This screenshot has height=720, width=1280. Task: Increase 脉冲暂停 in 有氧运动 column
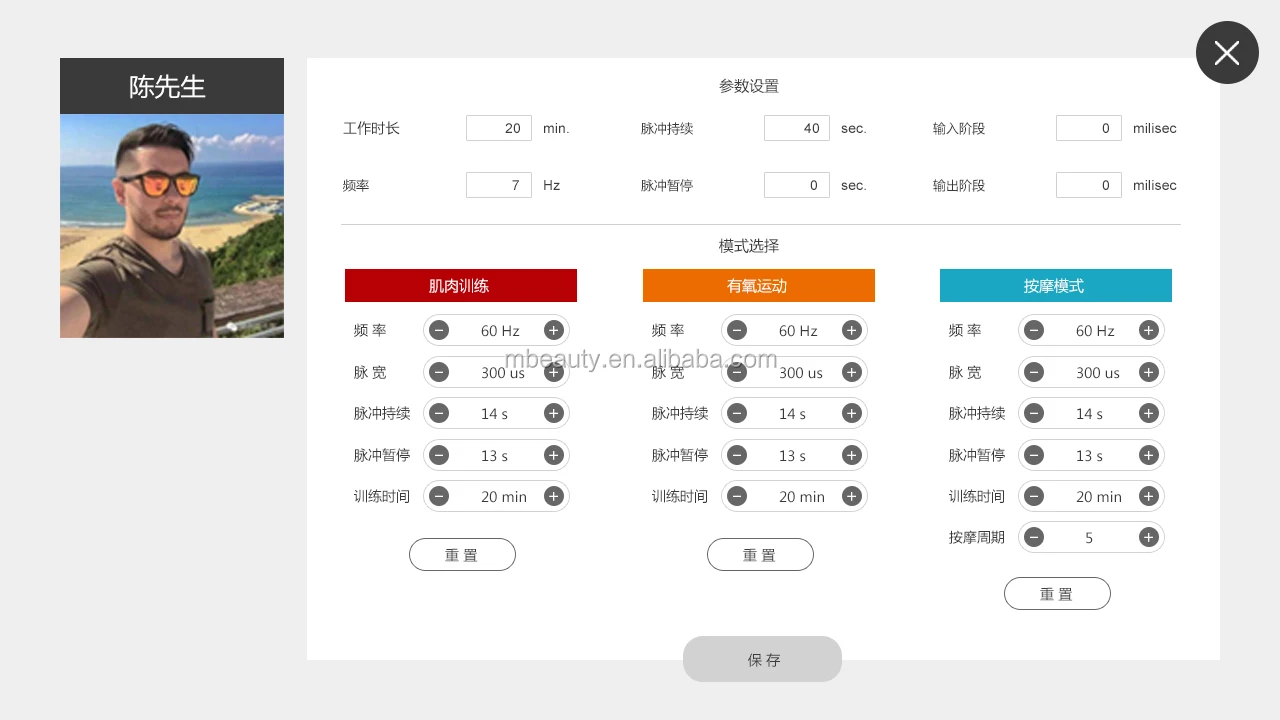(851, 455)
